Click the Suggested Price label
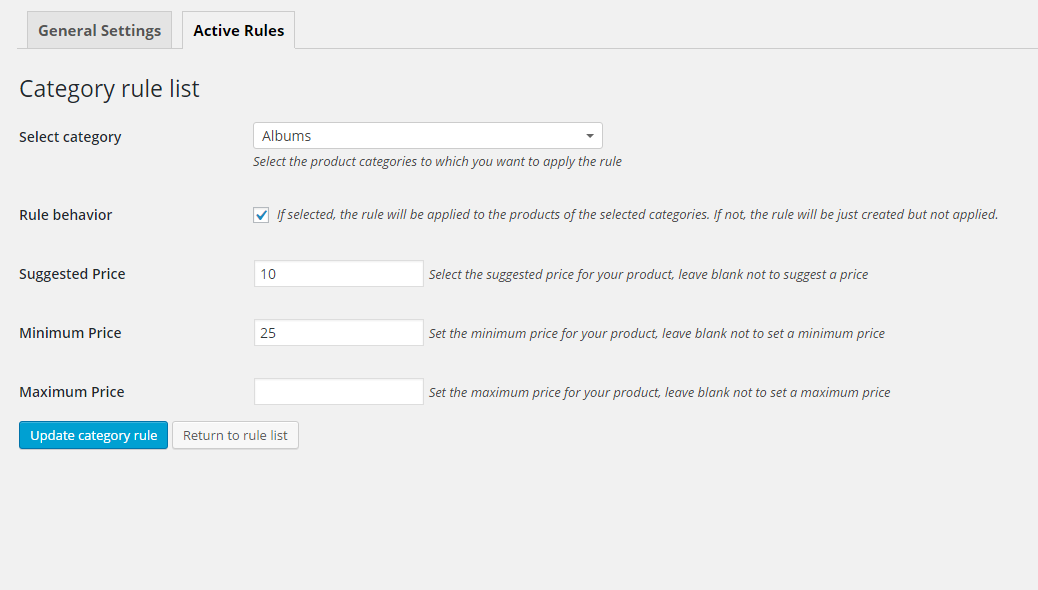The width and height of the screenshot is (1038, 590). [x=72, y=274]
